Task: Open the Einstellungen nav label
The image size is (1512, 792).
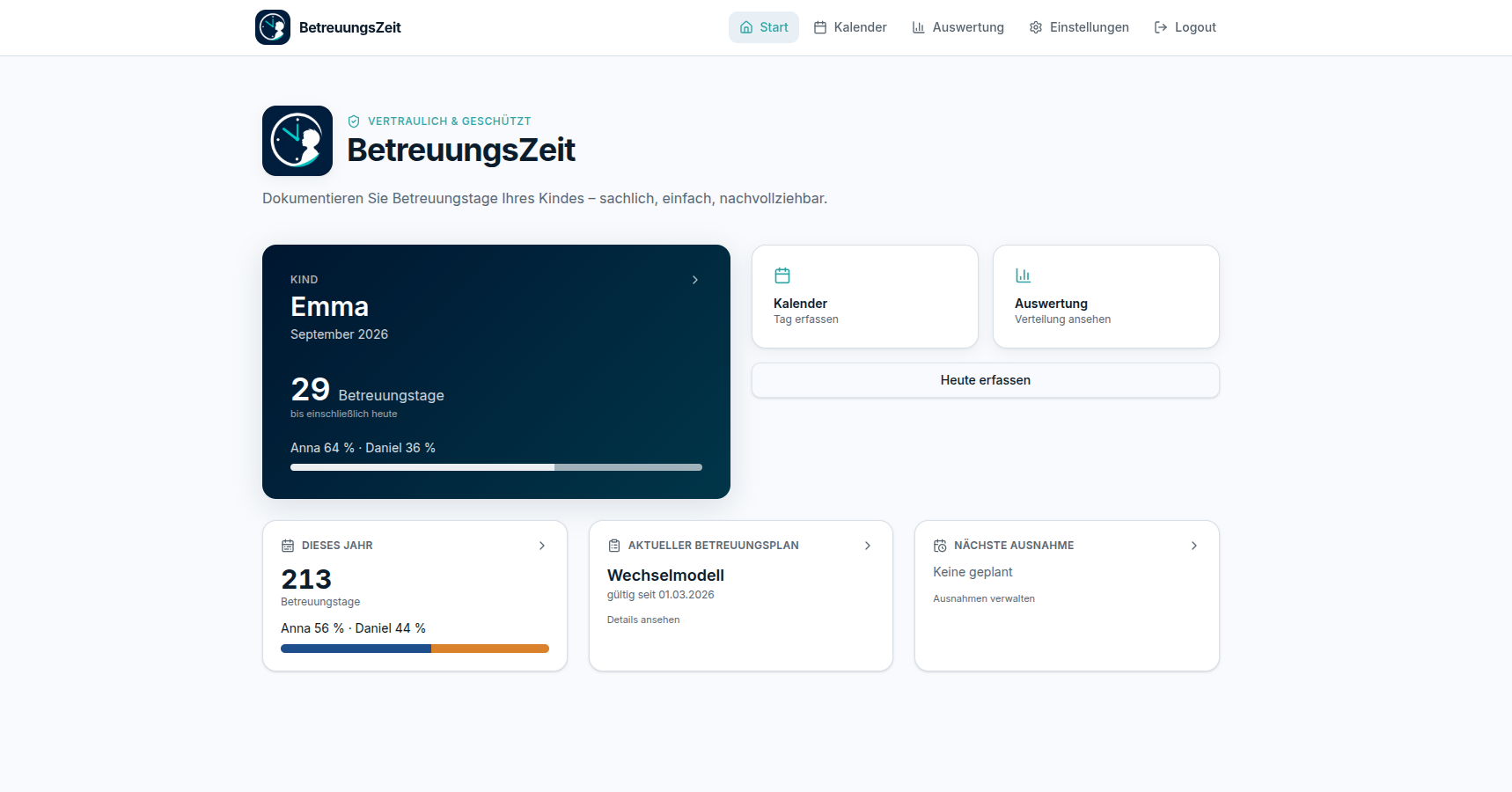Action: (1090, 27)
